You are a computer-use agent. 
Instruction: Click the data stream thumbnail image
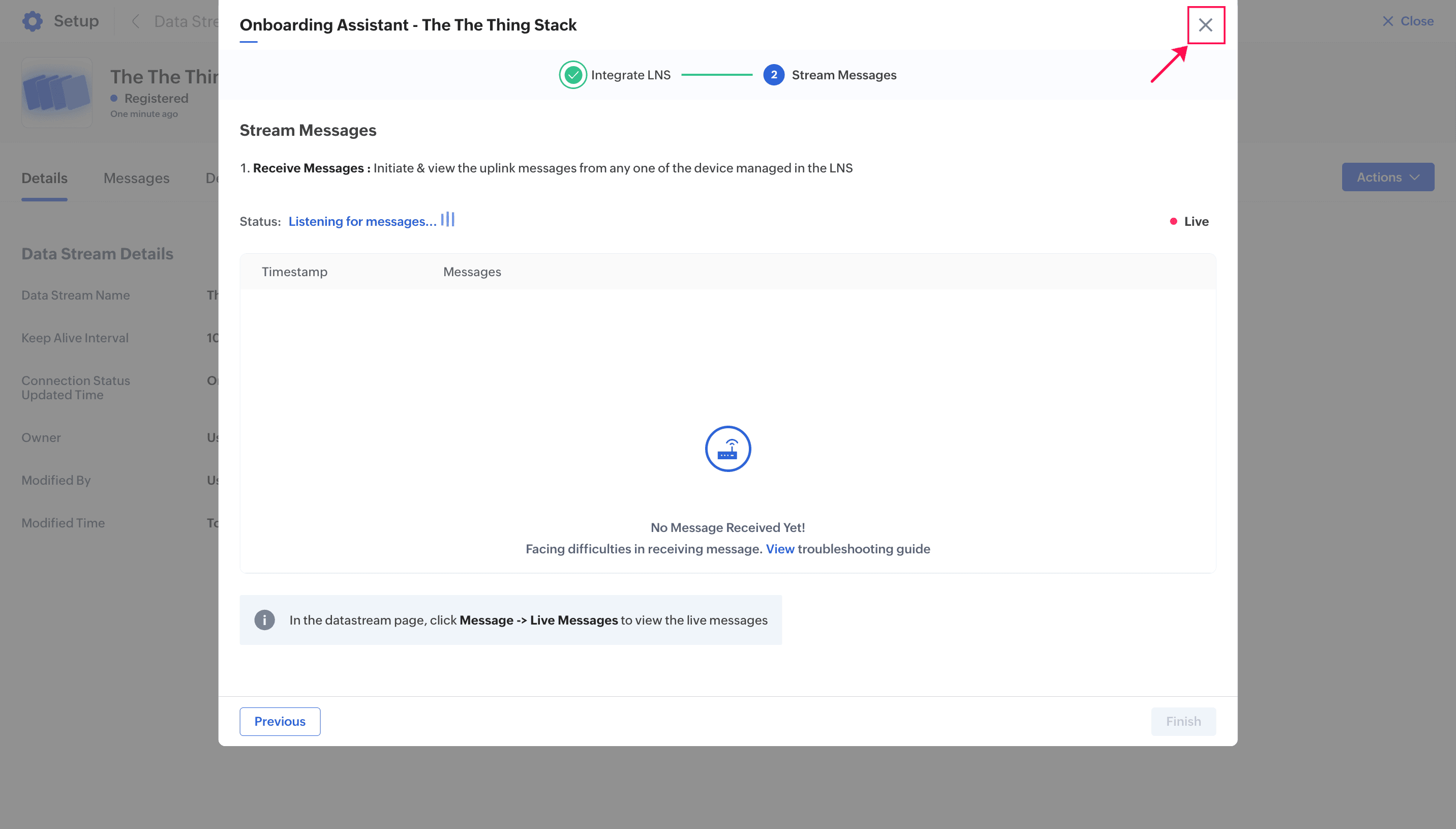56,92
